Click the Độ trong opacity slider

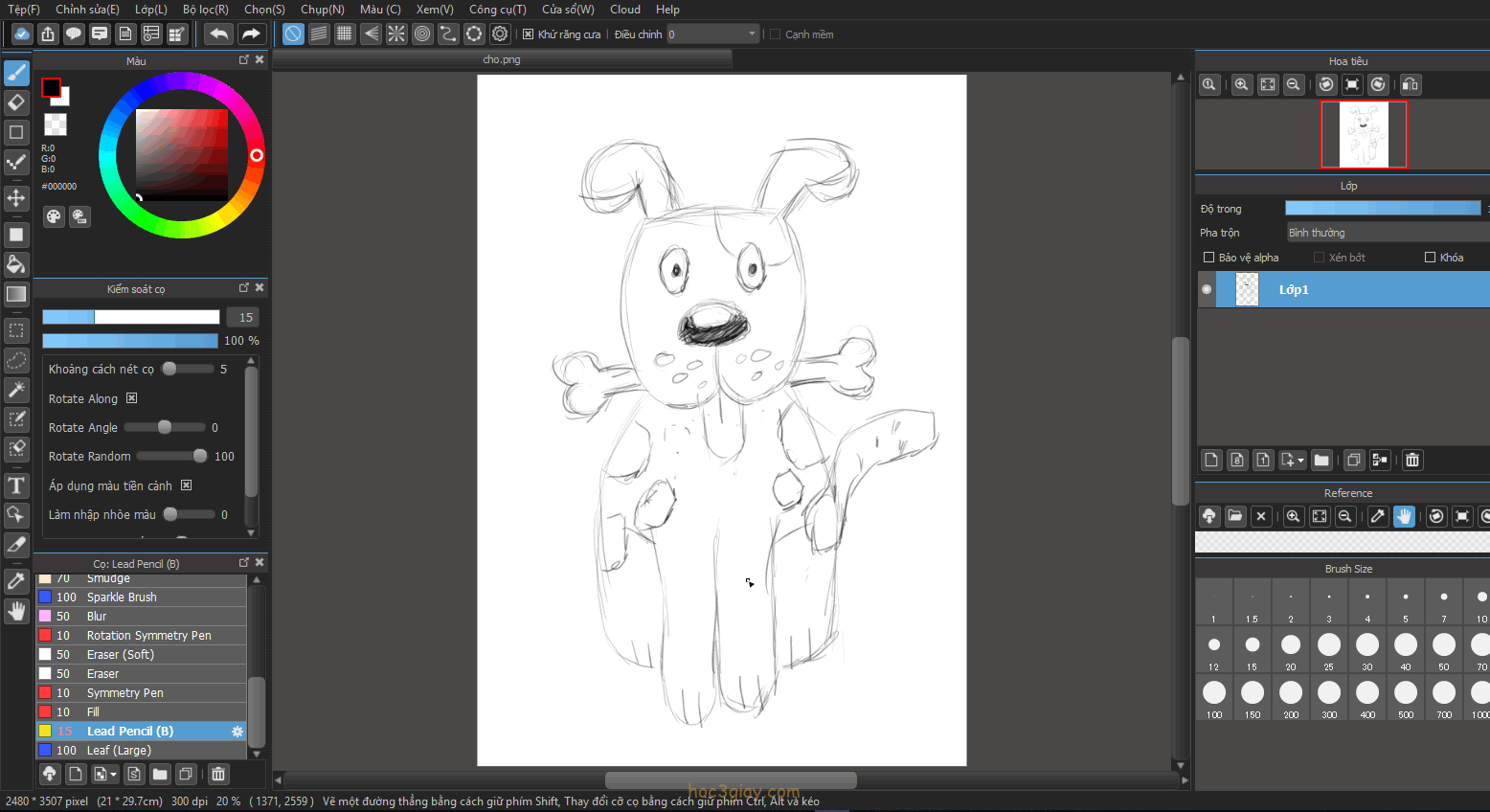point(1382,208)
